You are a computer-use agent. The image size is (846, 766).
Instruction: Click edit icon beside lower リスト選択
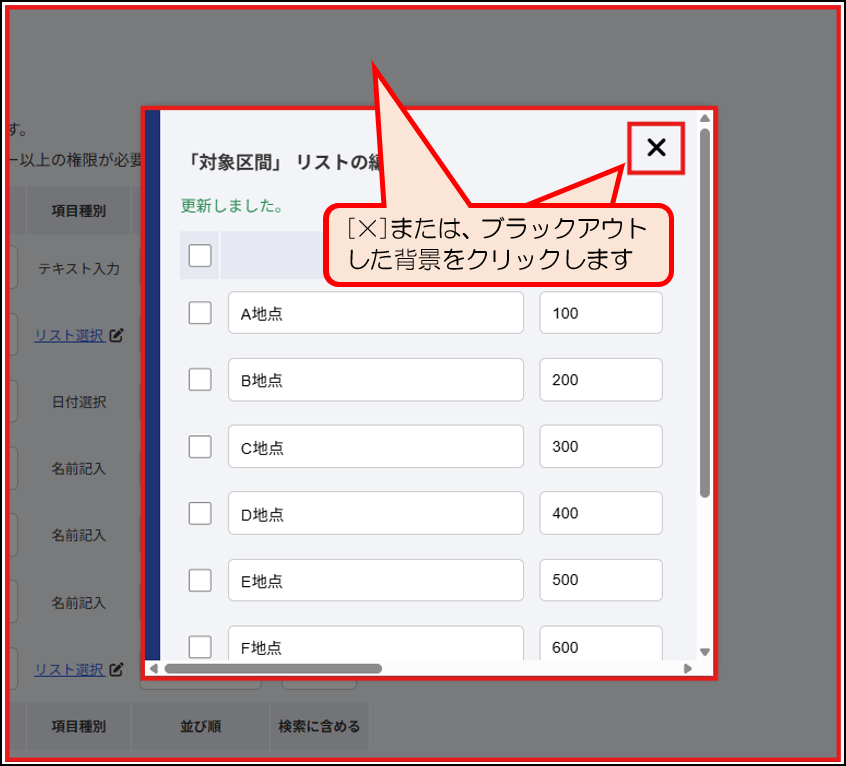pos(117,670)
